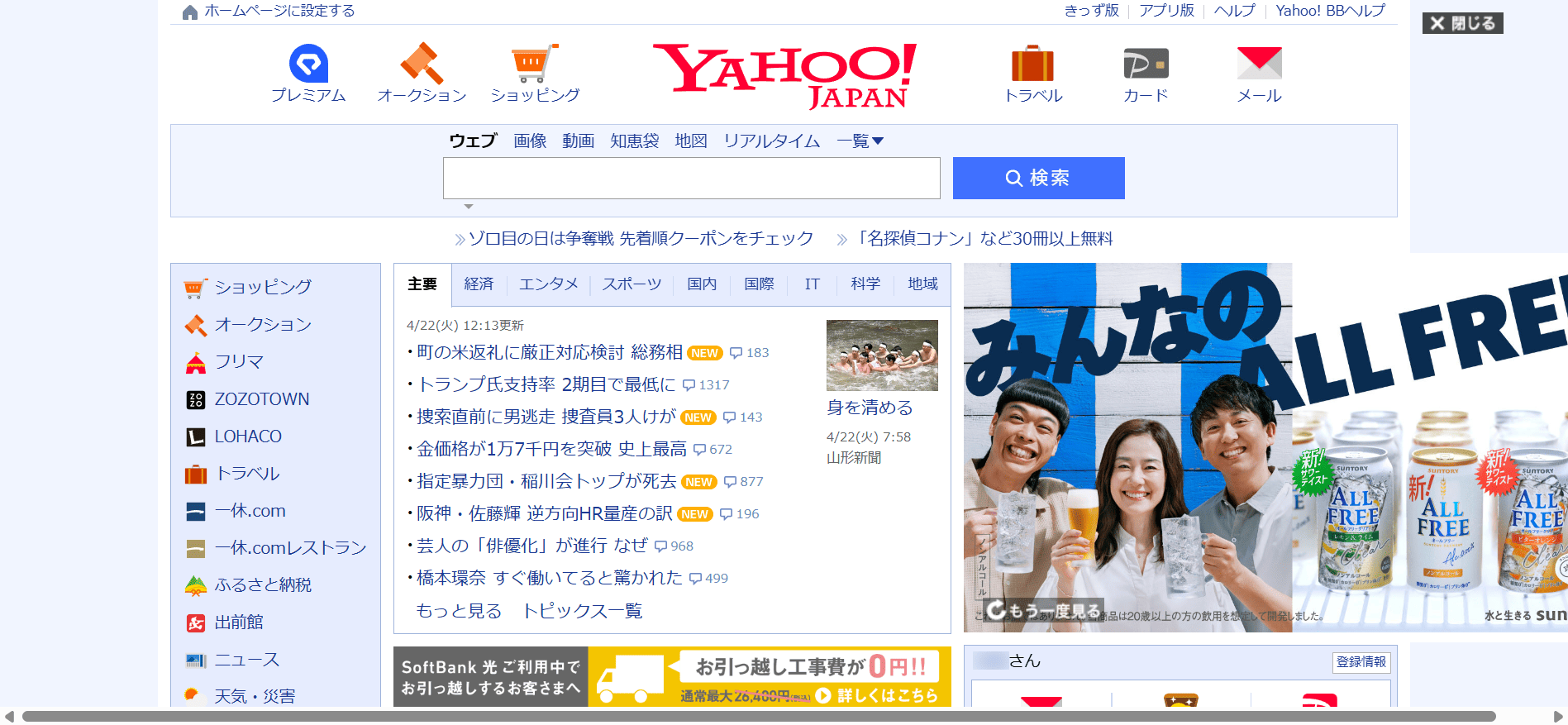1568x725 pixels.
Task: Open the SoftBank 光 moving banner ad
Action: (672, 677)
